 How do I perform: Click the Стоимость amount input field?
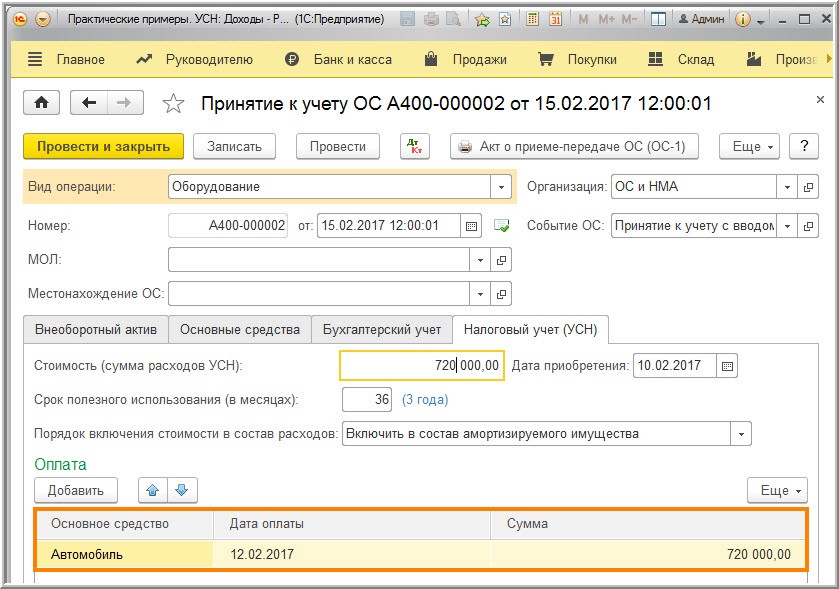(x=421, y=366)
